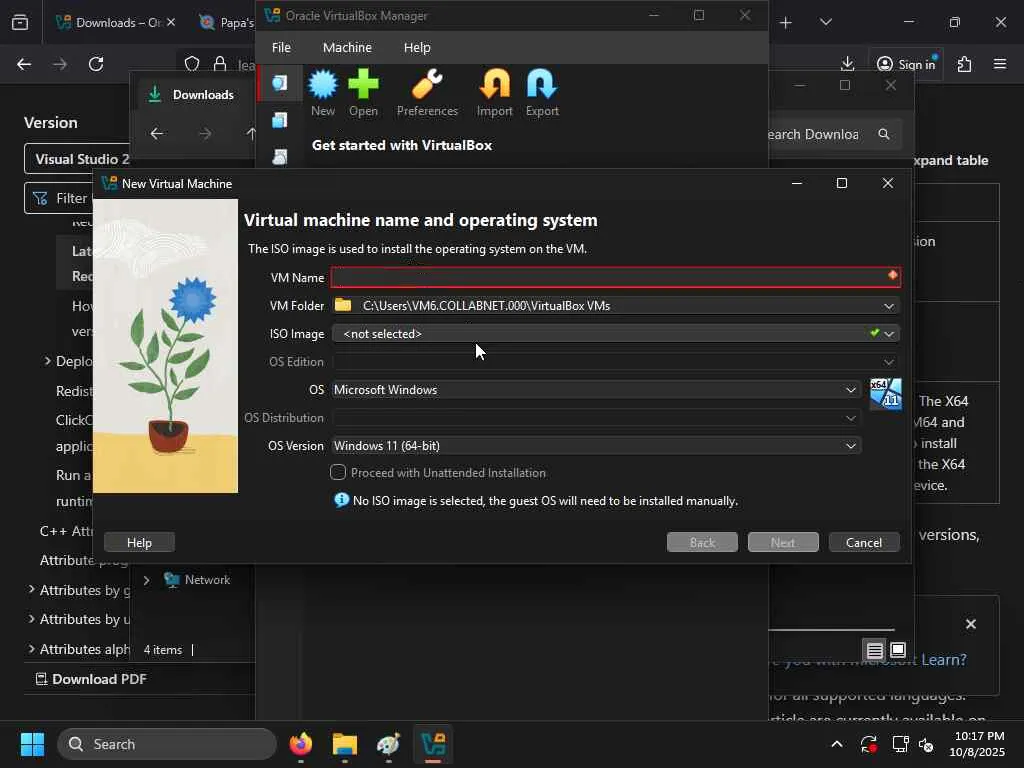
Task: Click the Back button in the wizard
Action: click(x=702, y=542)
